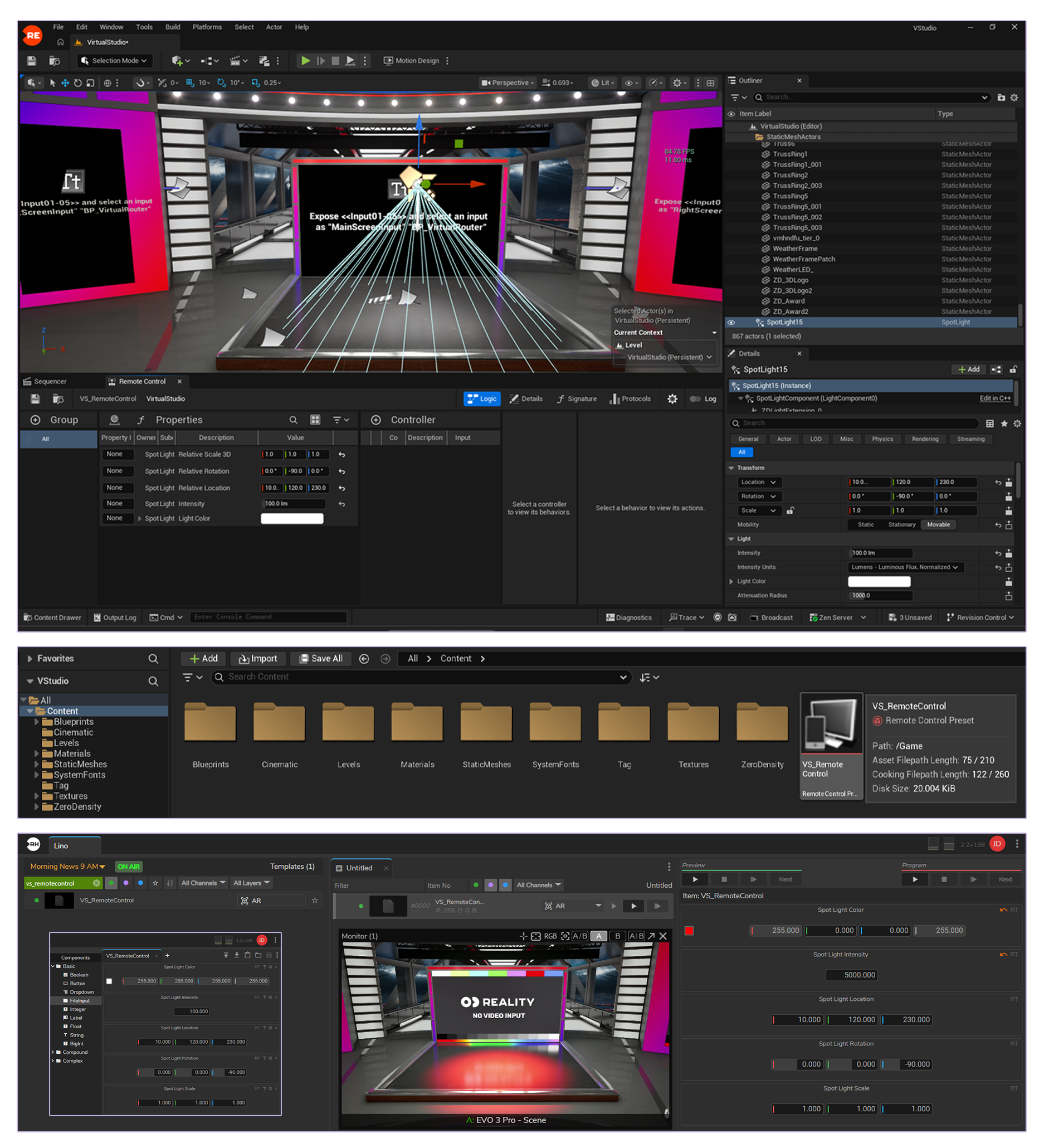This screenshot has width=1044, height=1148.
Task: Open the Outliner settings gear
Action: 1014,98
